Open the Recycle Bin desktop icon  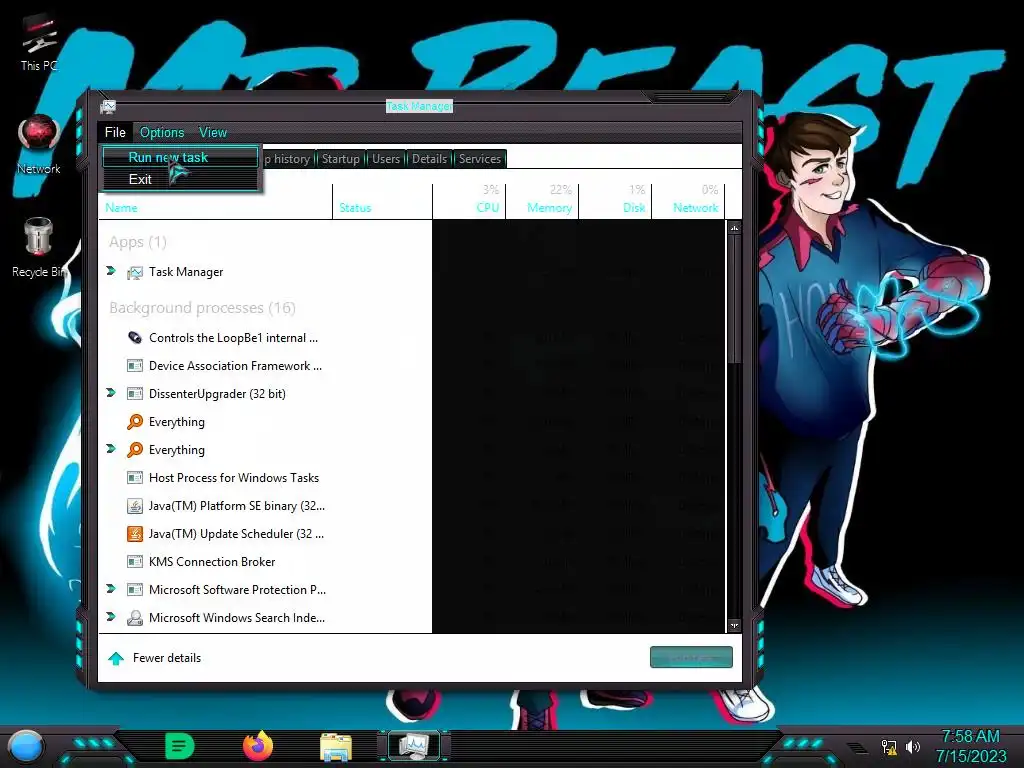pos(39,247)
